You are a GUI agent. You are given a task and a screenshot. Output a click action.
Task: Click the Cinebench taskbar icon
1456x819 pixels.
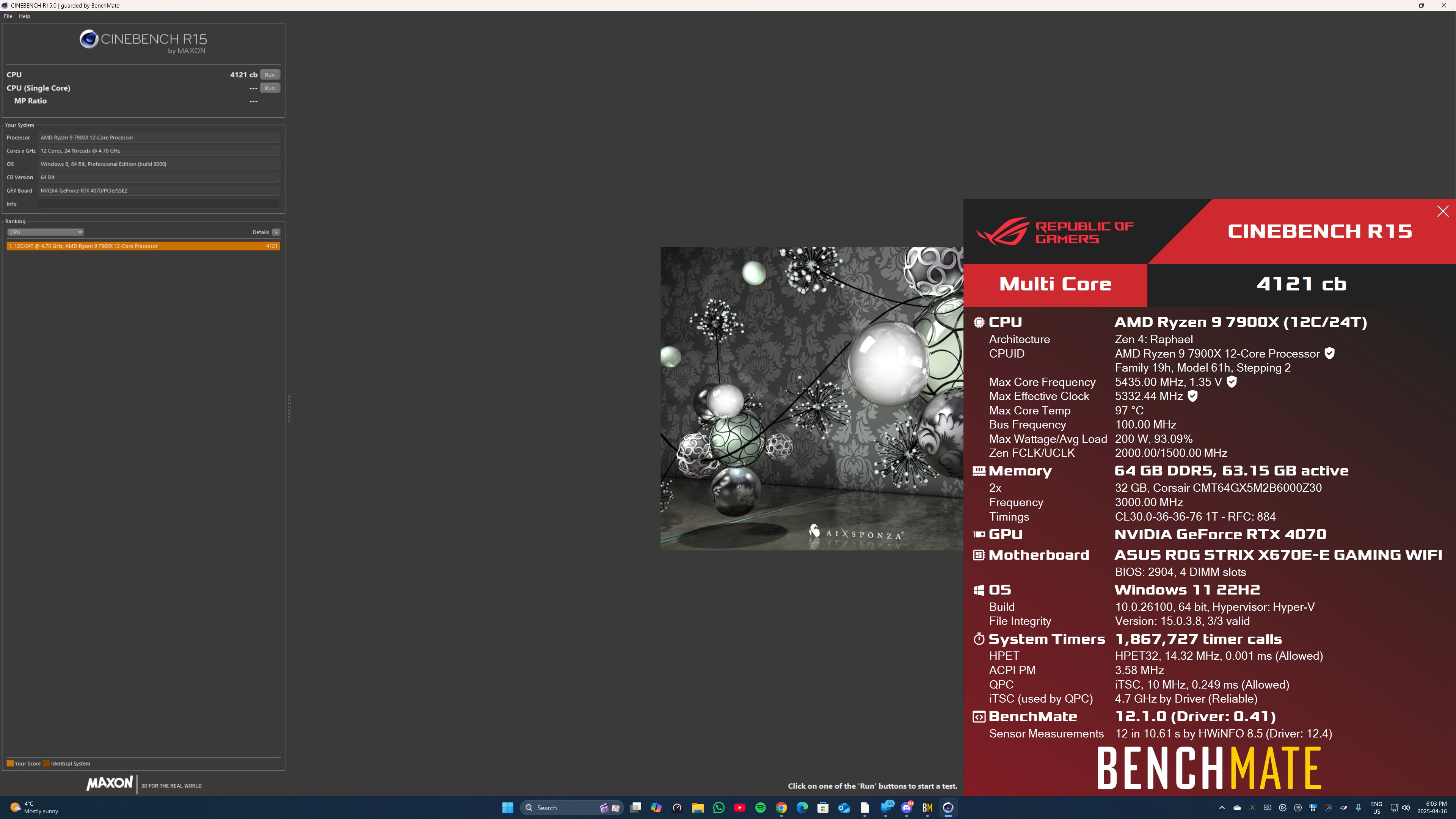pyautogui.click(x=948, y=808)
